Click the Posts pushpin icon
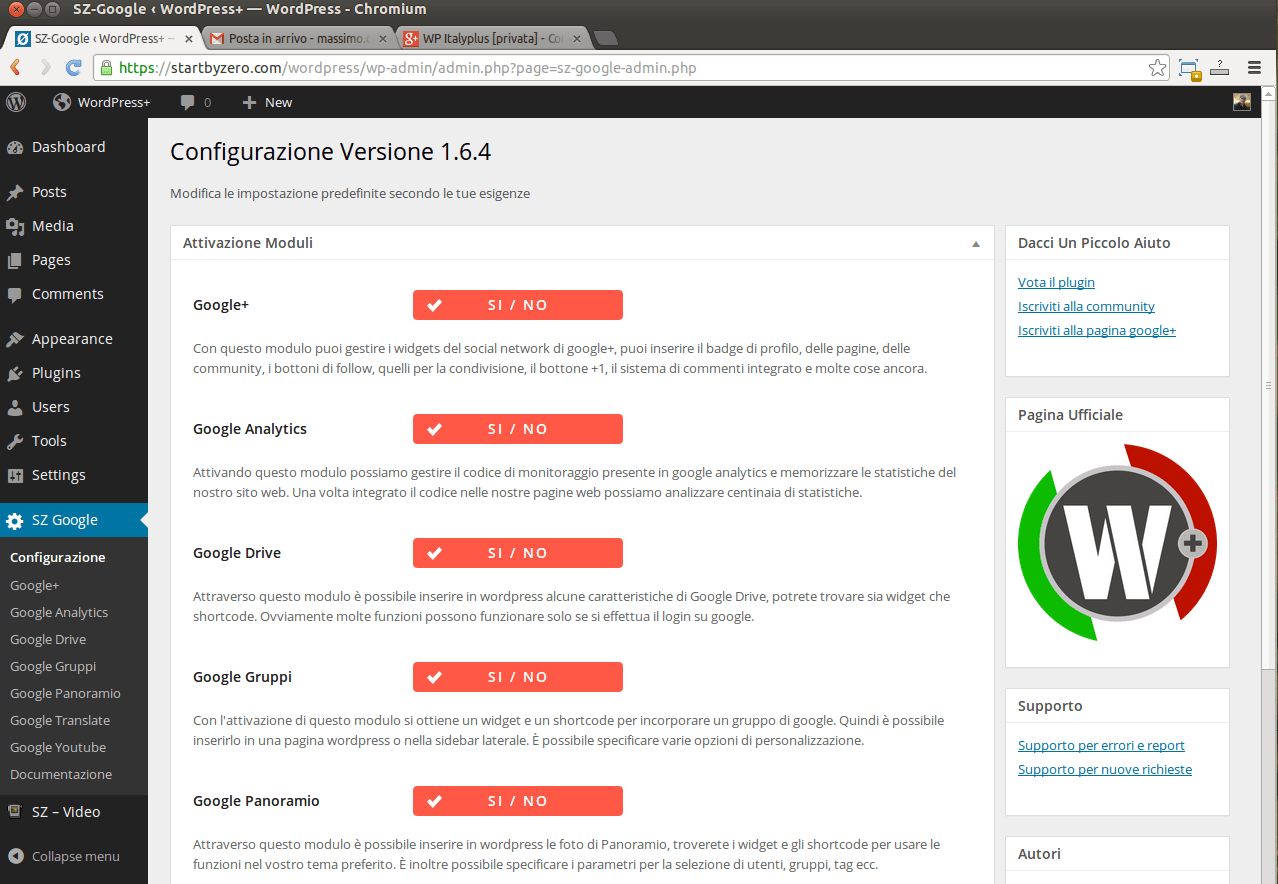Screen dimensions: 1278x884 click(15, 192)
